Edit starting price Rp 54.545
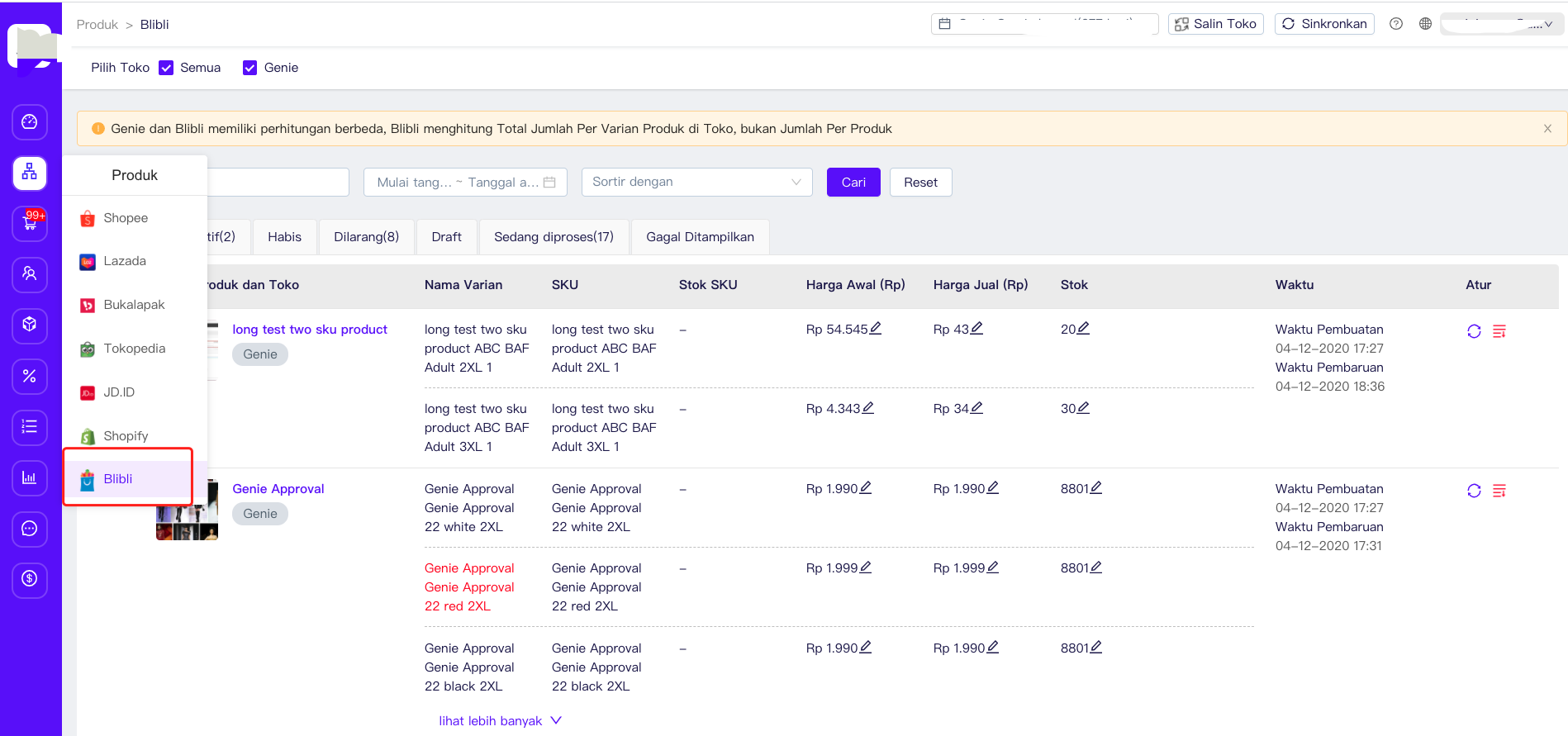Image resolution: width=1568 pixels, height=736 pixels. click(x=876, y=328)
